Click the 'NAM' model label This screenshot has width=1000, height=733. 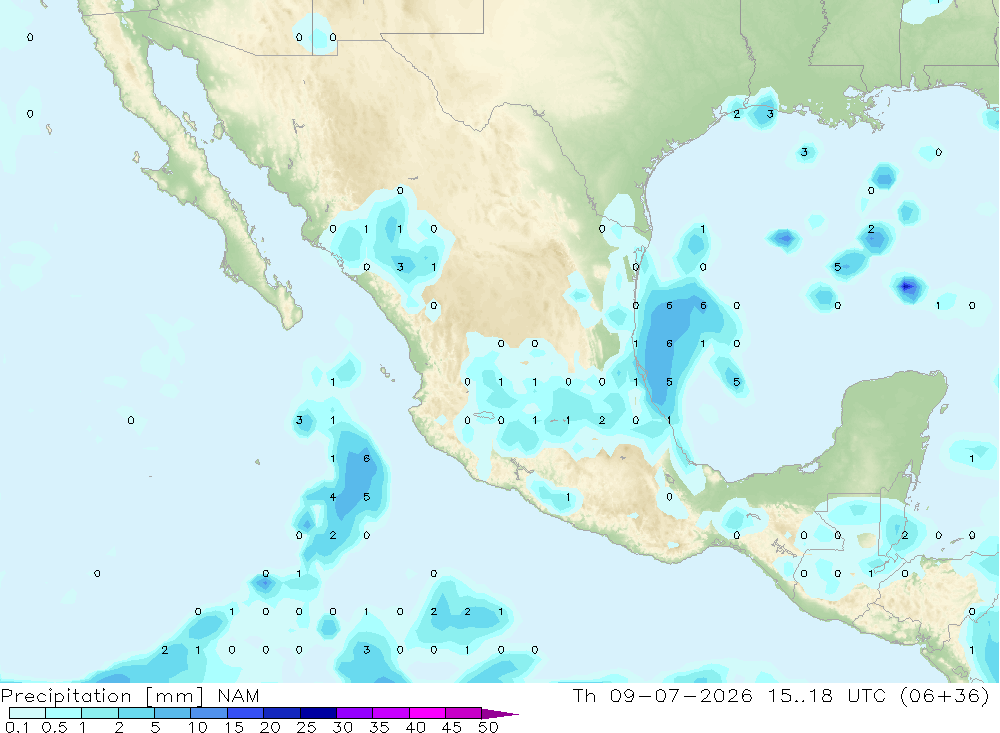[x=239, y=695]
